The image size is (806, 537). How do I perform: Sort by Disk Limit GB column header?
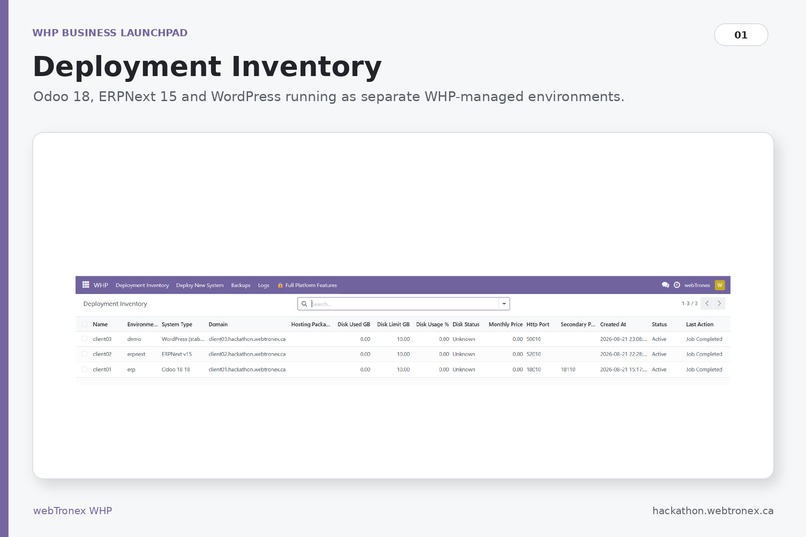[x=393, y=324]
